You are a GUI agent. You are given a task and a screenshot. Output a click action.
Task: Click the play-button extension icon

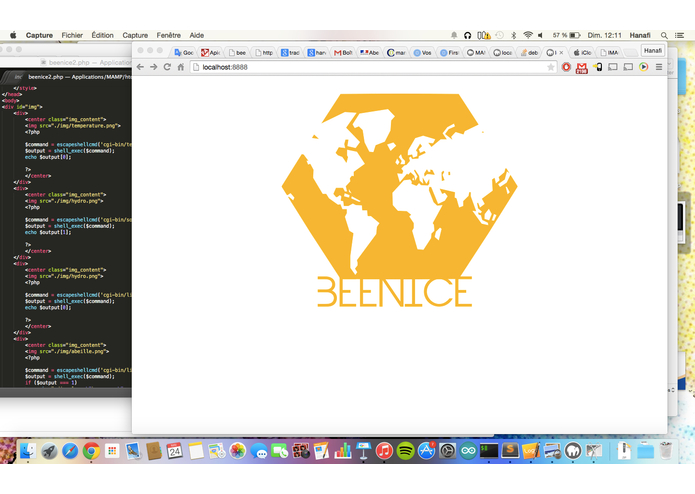(644, 67)
